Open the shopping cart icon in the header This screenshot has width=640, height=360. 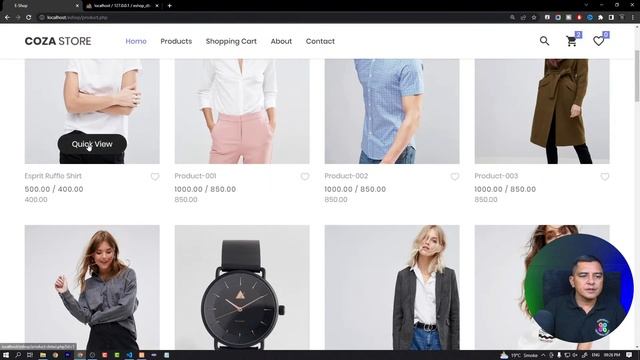click(571, 41)
